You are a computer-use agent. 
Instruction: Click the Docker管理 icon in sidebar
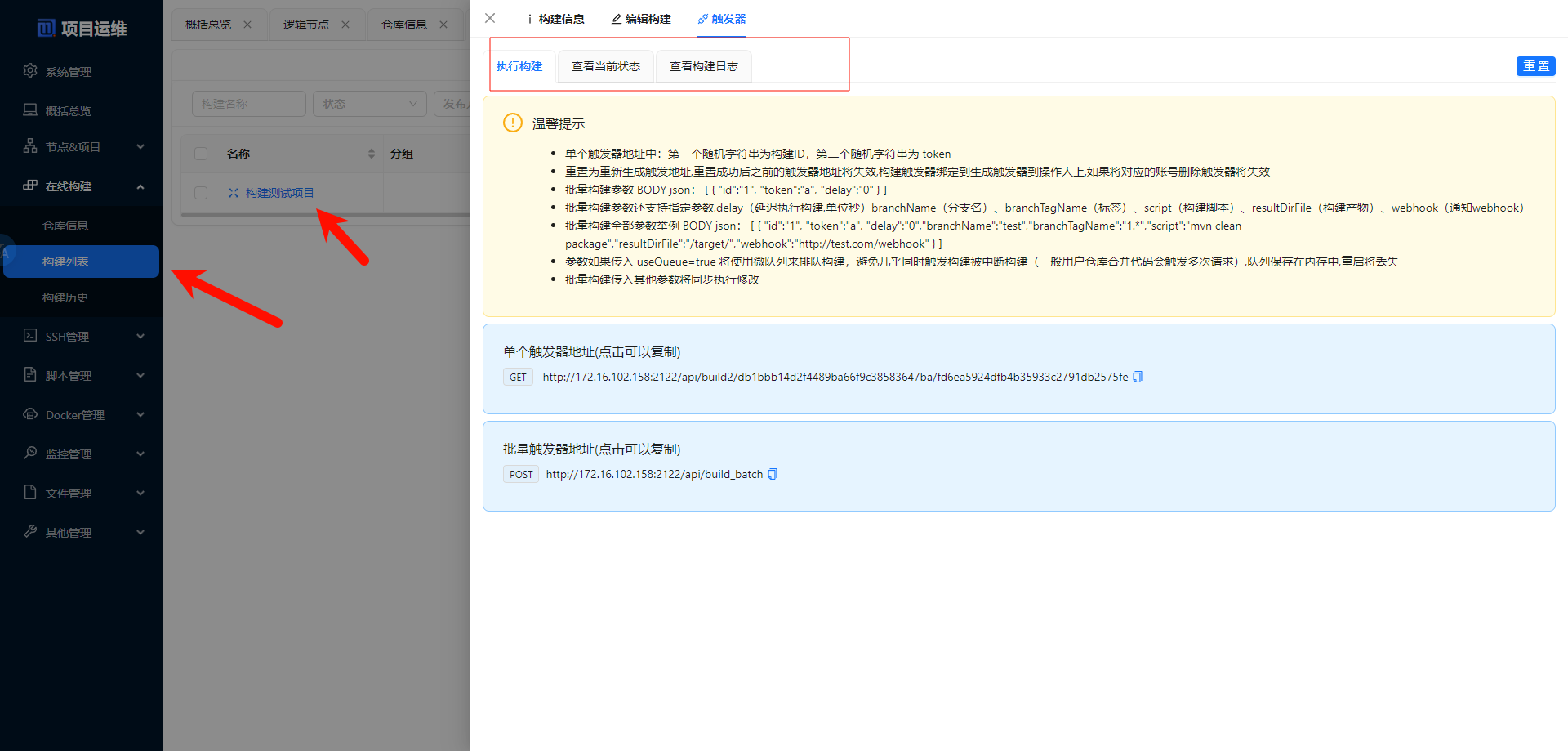(30, 414)
